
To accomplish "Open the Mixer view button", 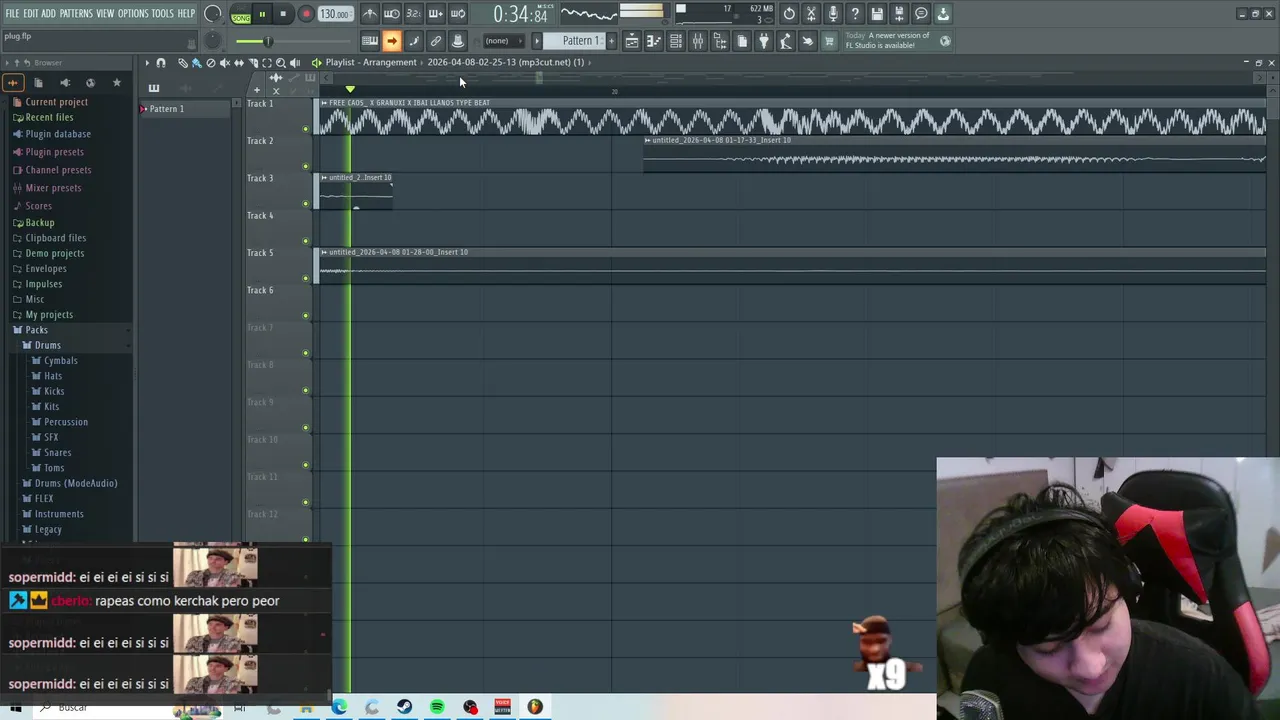I will (x=698, y=41).
